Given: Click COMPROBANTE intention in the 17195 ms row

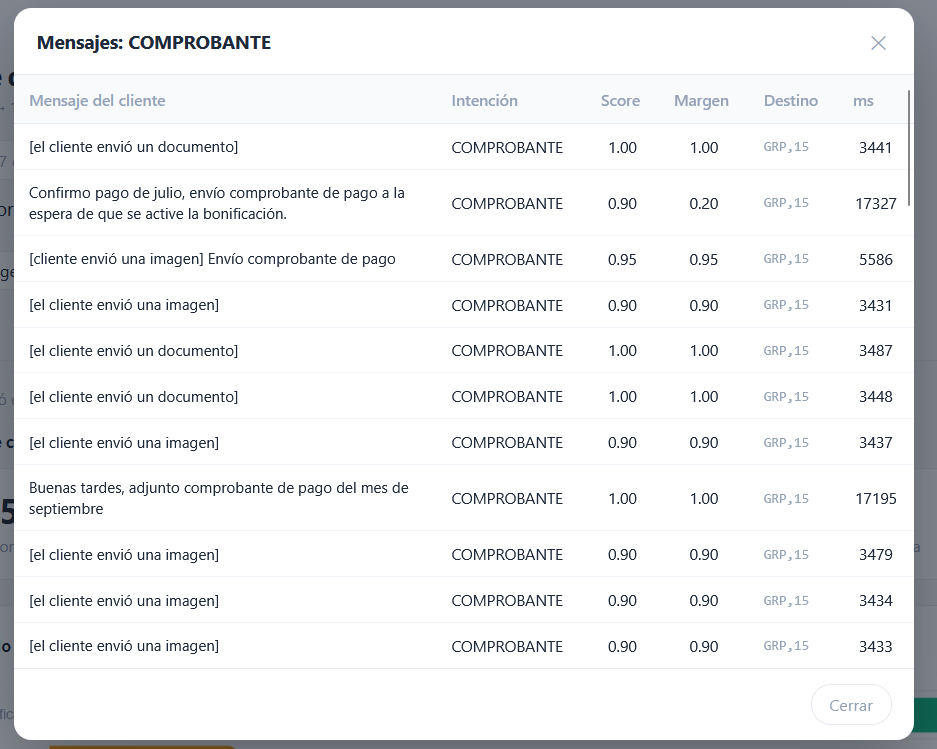Looking at the screenshot, I should tap(507, 499).
